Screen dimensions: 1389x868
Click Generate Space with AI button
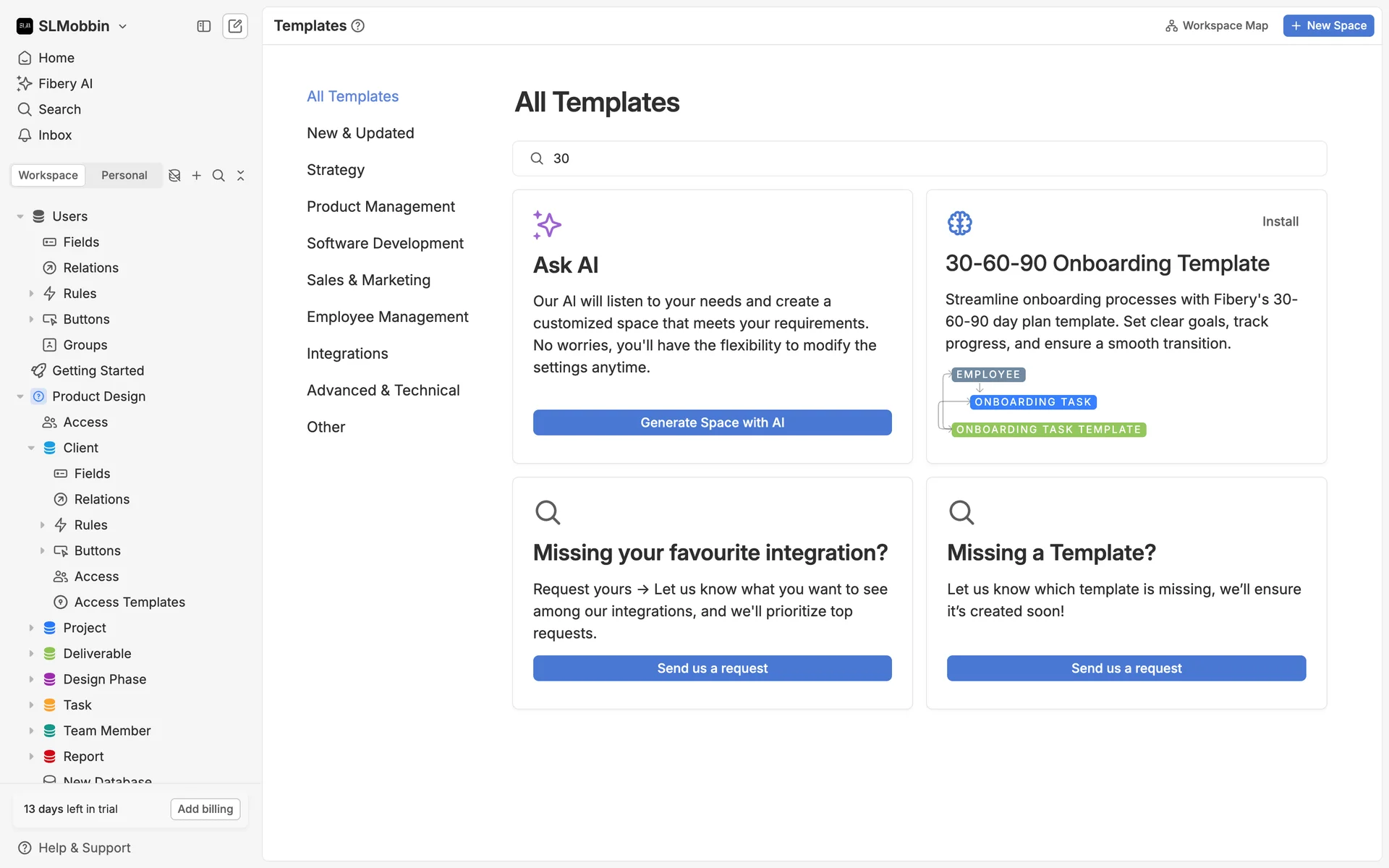click(712, 422)
